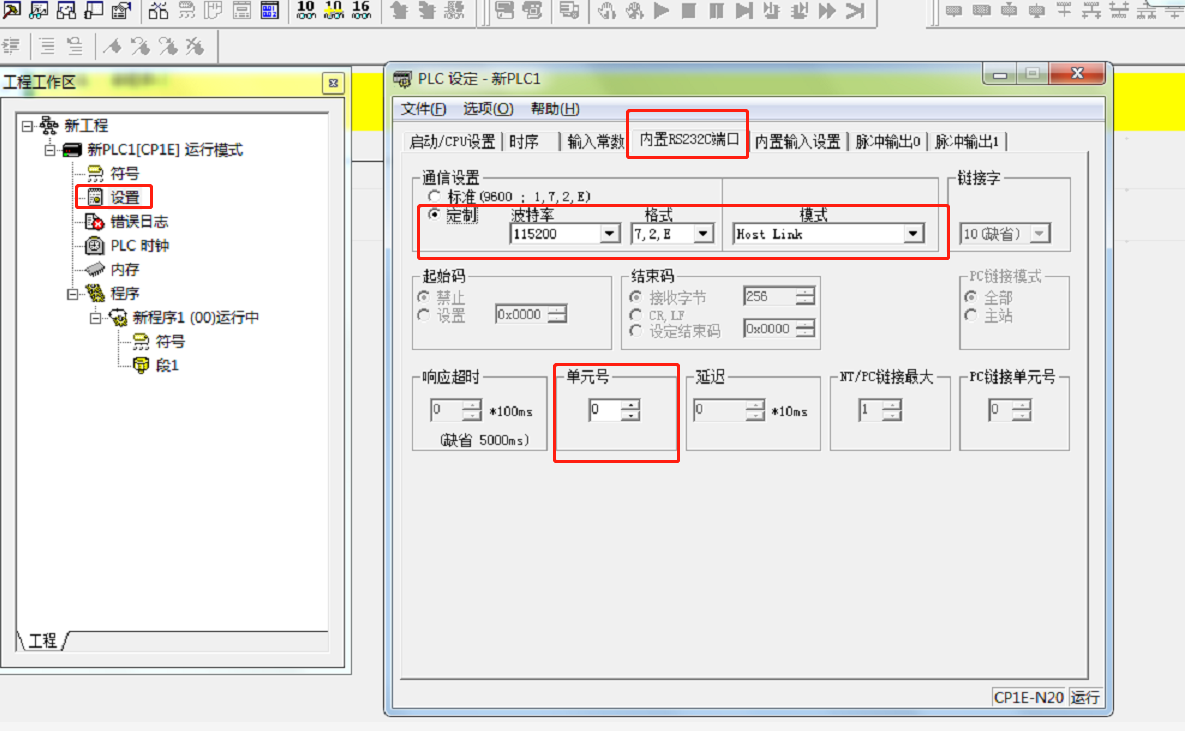Select the 设置 radio under 起始码

tap(423, 315)
